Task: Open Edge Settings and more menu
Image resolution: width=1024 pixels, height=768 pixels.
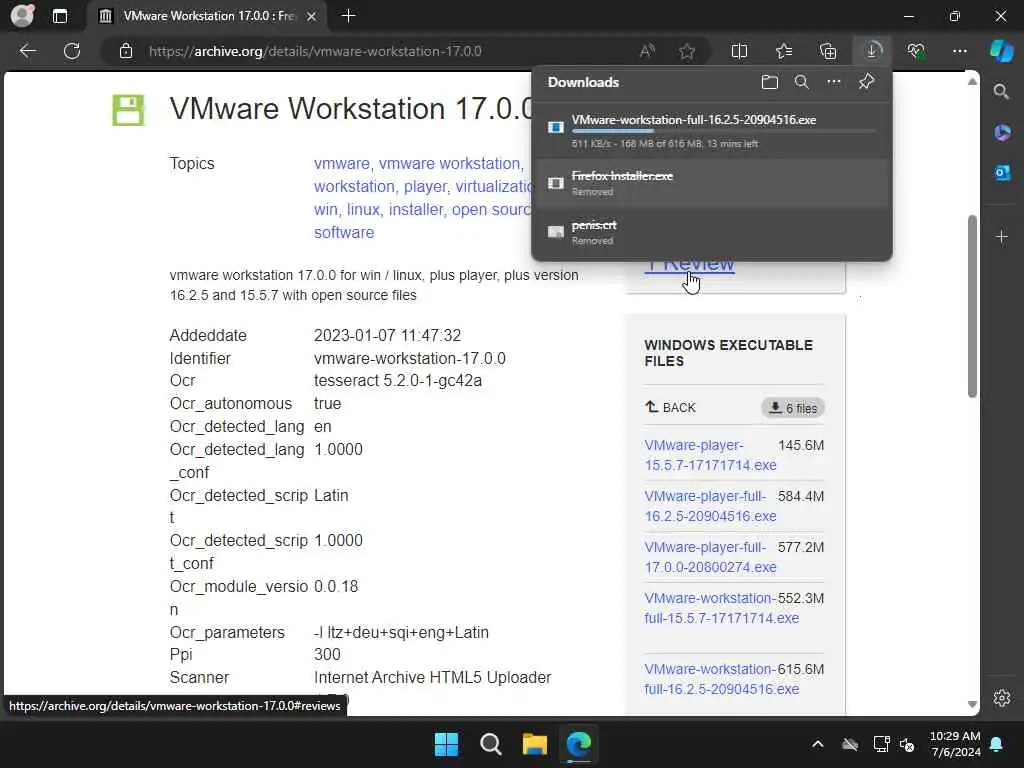Action: (959, 51)
